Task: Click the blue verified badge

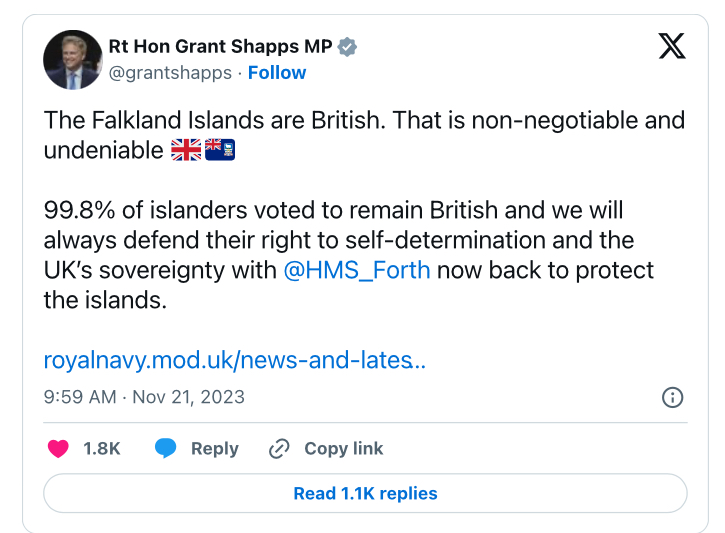Action: (347, 47)
